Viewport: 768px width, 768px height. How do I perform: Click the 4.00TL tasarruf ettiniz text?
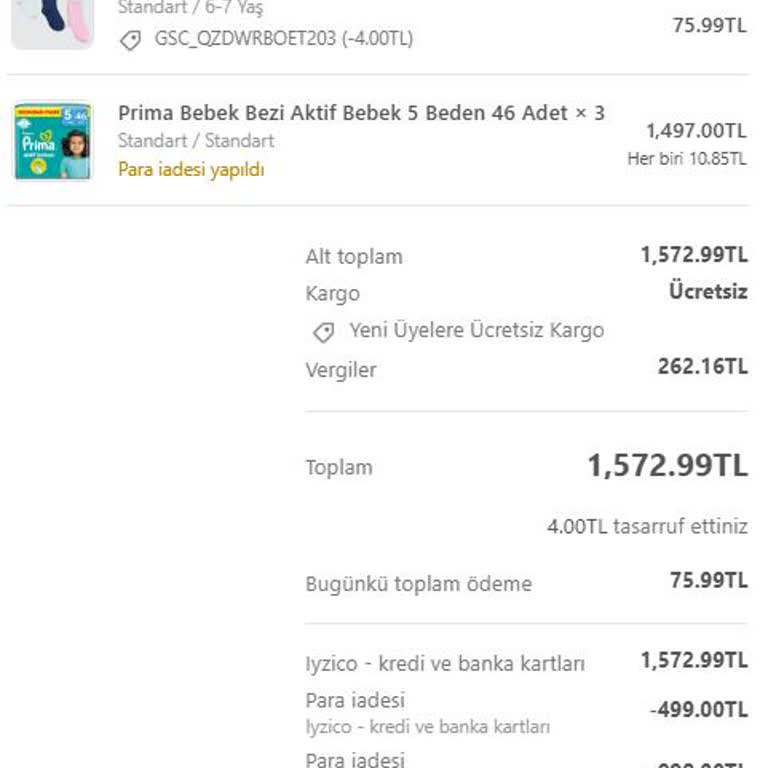click(x=648, y=527)
